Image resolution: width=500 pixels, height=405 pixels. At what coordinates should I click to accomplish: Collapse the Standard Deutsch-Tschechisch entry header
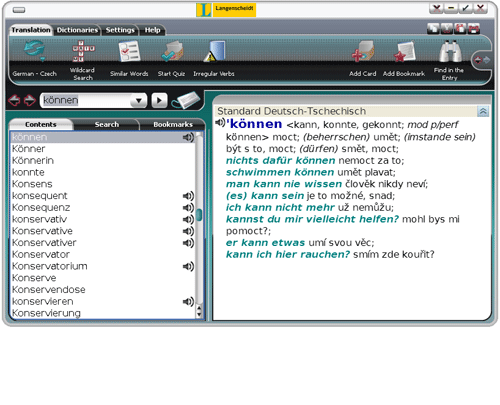tap(483, 111)
